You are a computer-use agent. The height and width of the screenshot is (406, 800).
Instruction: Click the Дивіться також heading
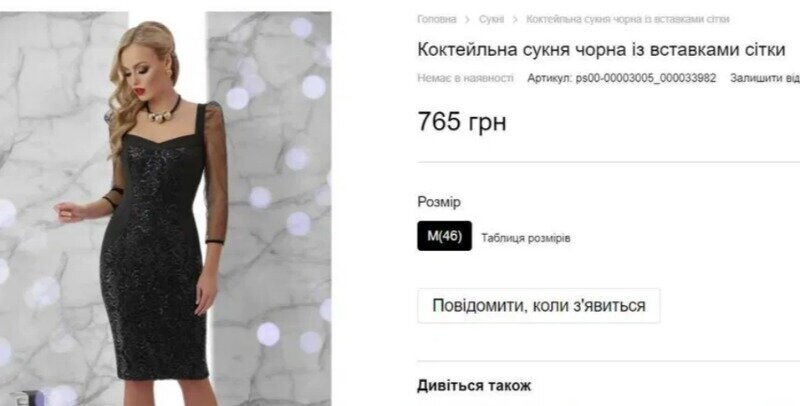point(474,385)
